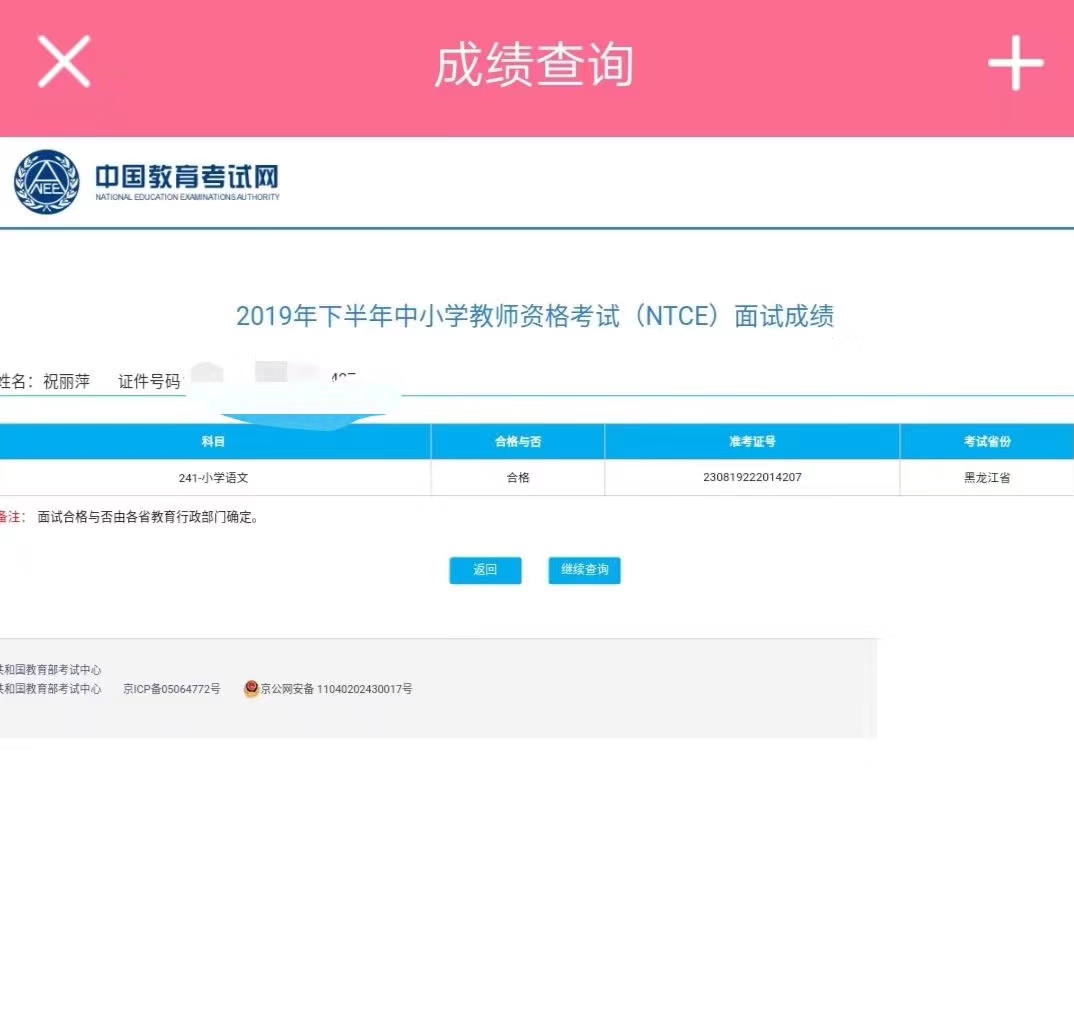This screenshot has width=1074, height=1016.
Task: Open the 京公网安备 11040202430017号 link
Action: 336,689
